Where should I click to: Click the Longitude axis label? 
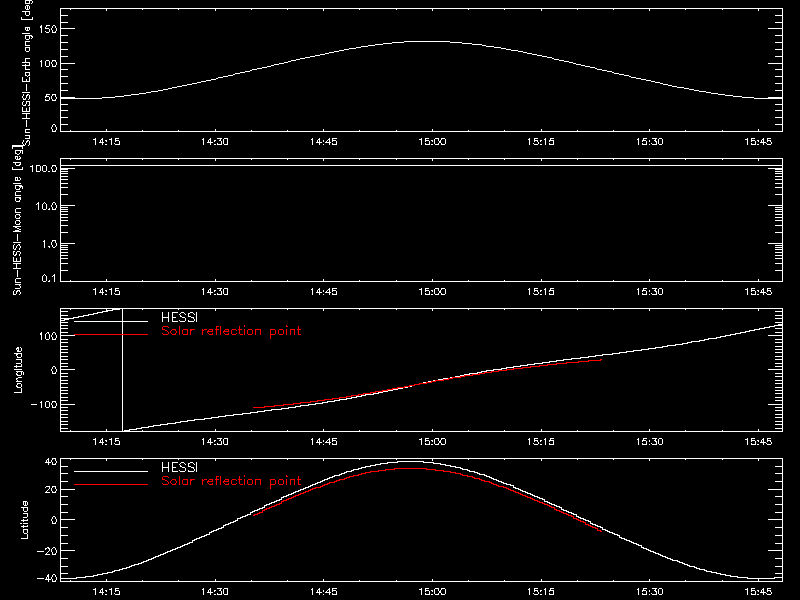(x=18, y=370)
